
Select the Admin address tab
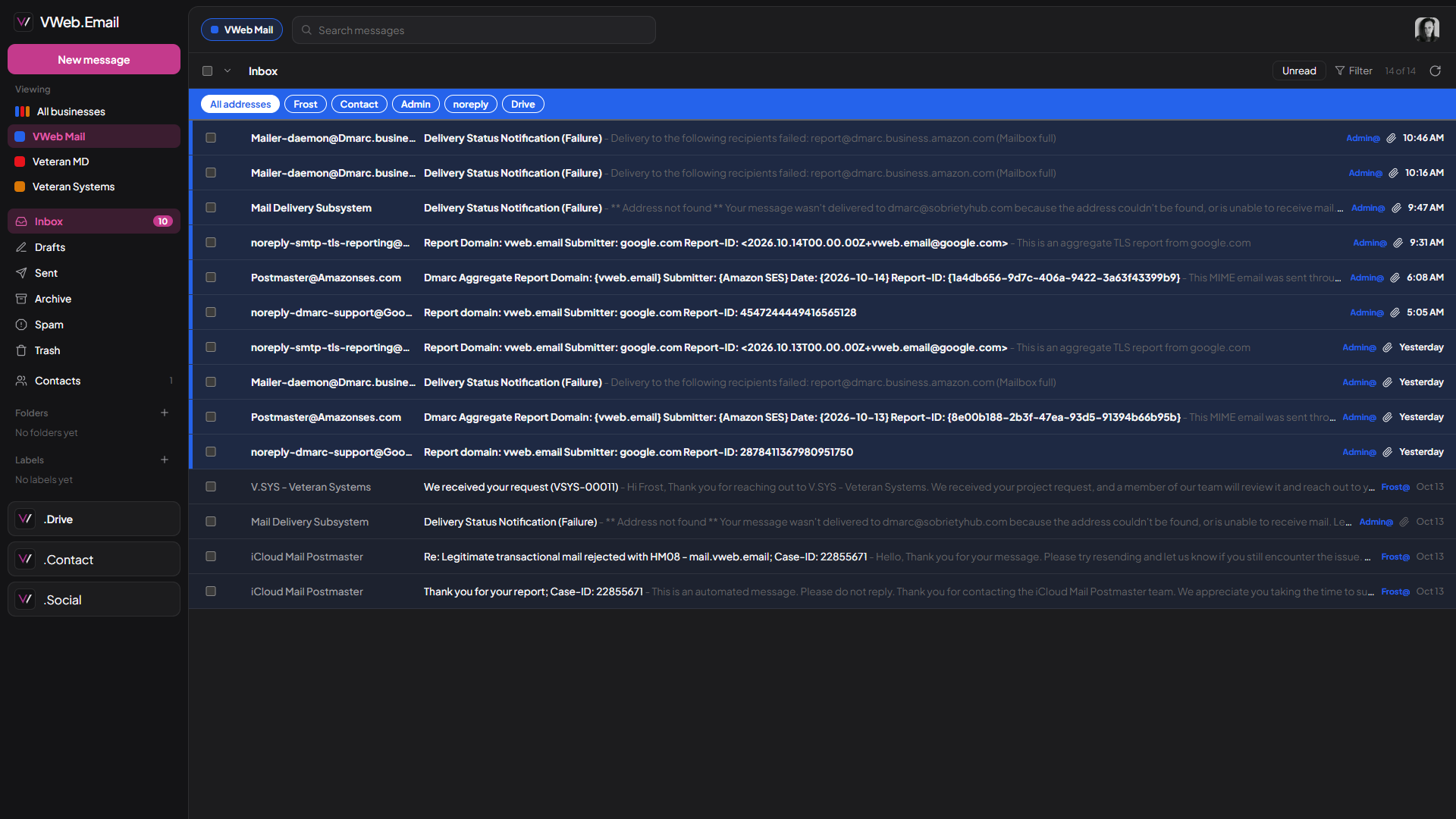pyautogui.click(x=416, y=104)
